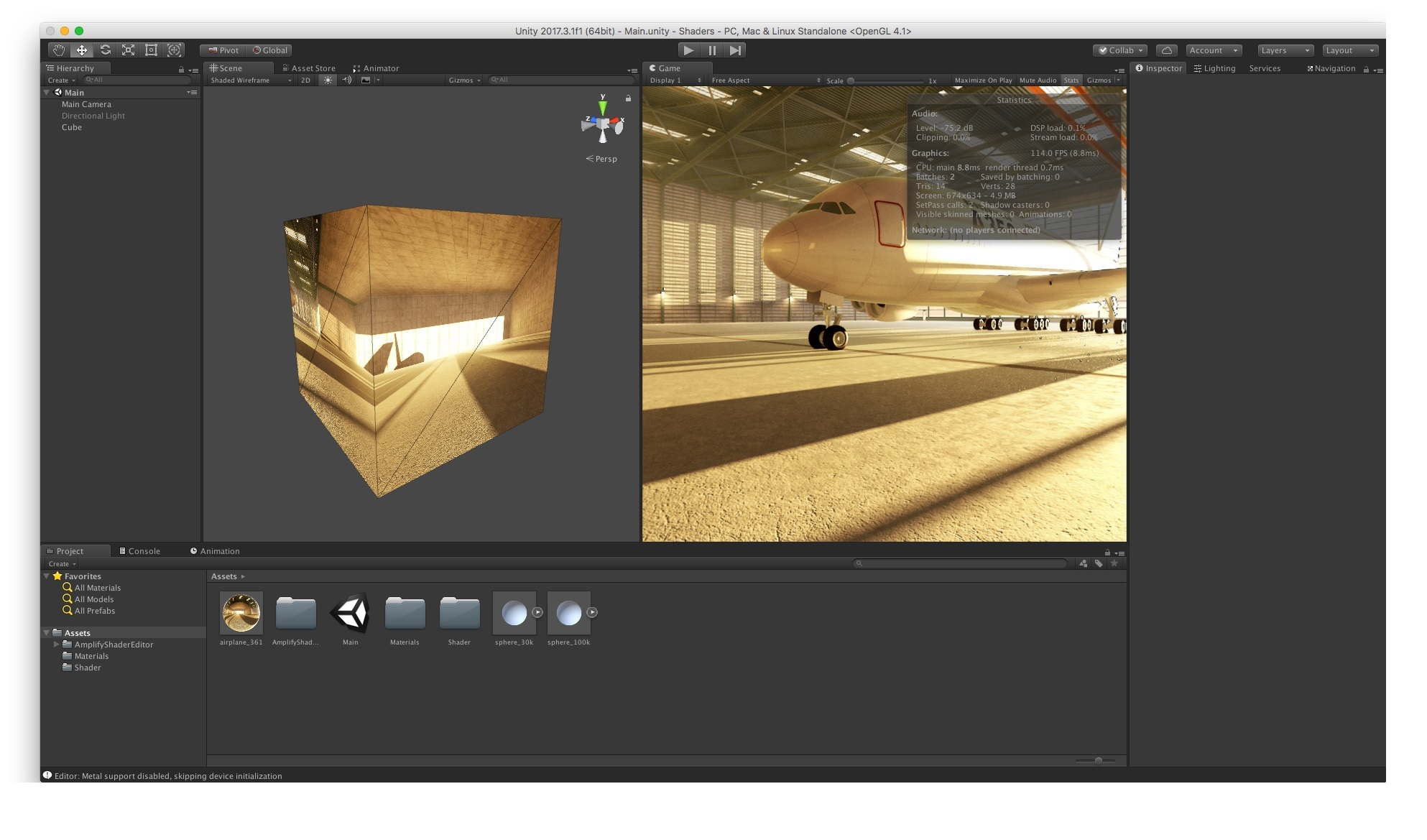Image resolution: width=1427 pixels, height=840 pixels.
Task: Toggle scene view audio
Action: 346,80
